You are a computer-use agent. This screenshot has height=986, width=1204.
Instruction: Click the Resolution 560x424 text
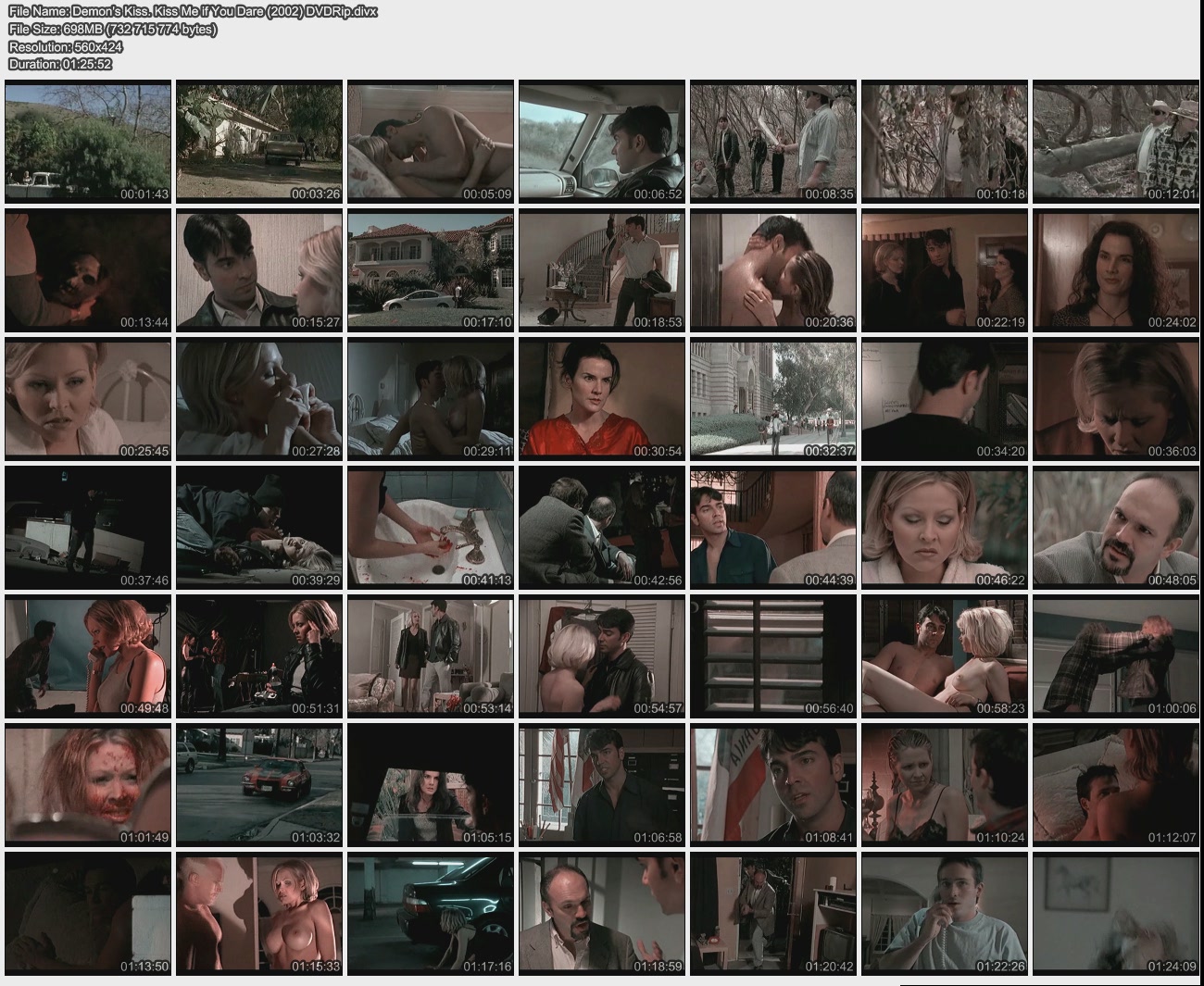pyautogui.click(x=66, y=46)
